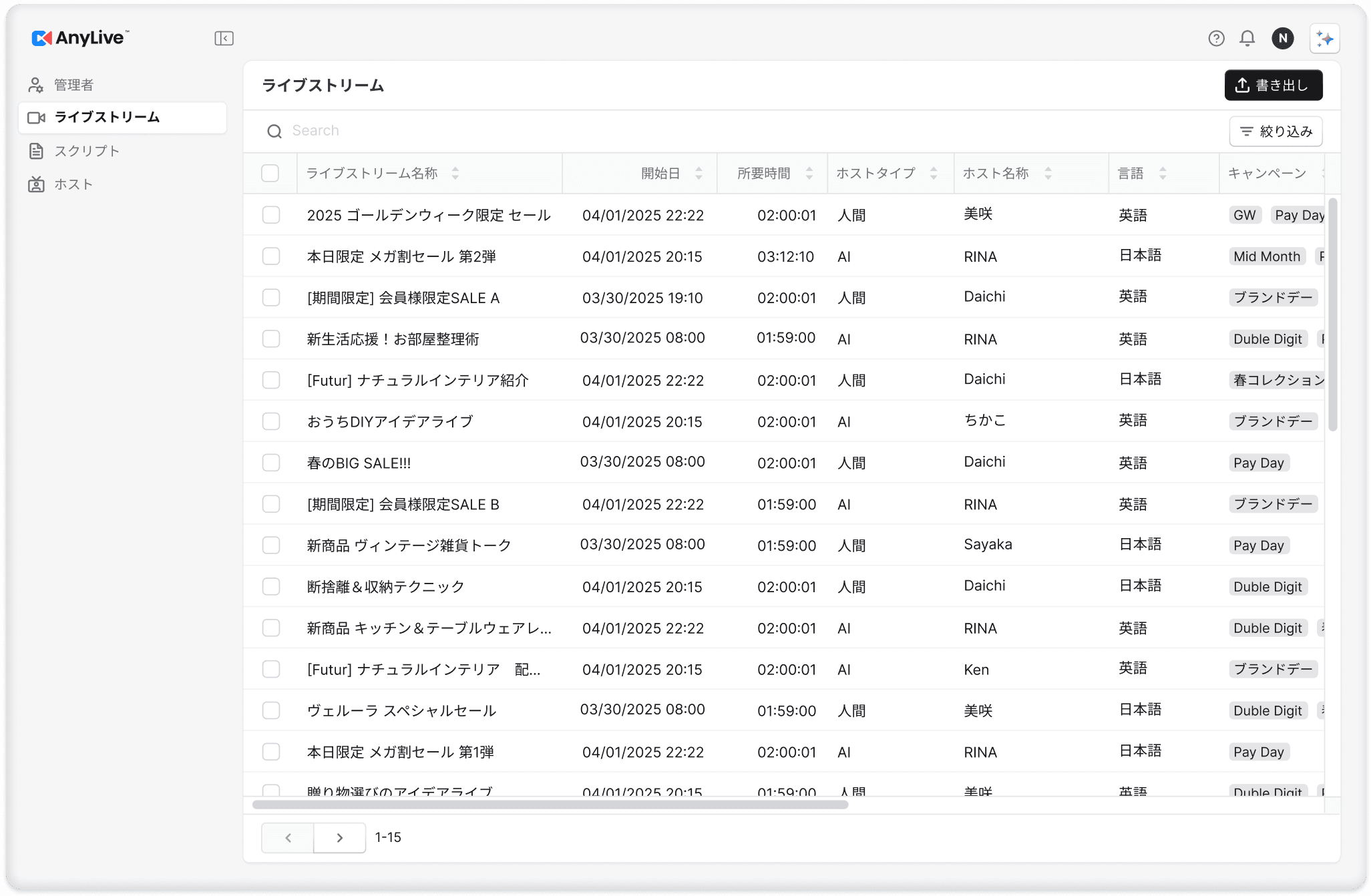This screenshot has width=1371, height=896.
Task: Go to the next page arrow
Action: (x=339, y=837)
